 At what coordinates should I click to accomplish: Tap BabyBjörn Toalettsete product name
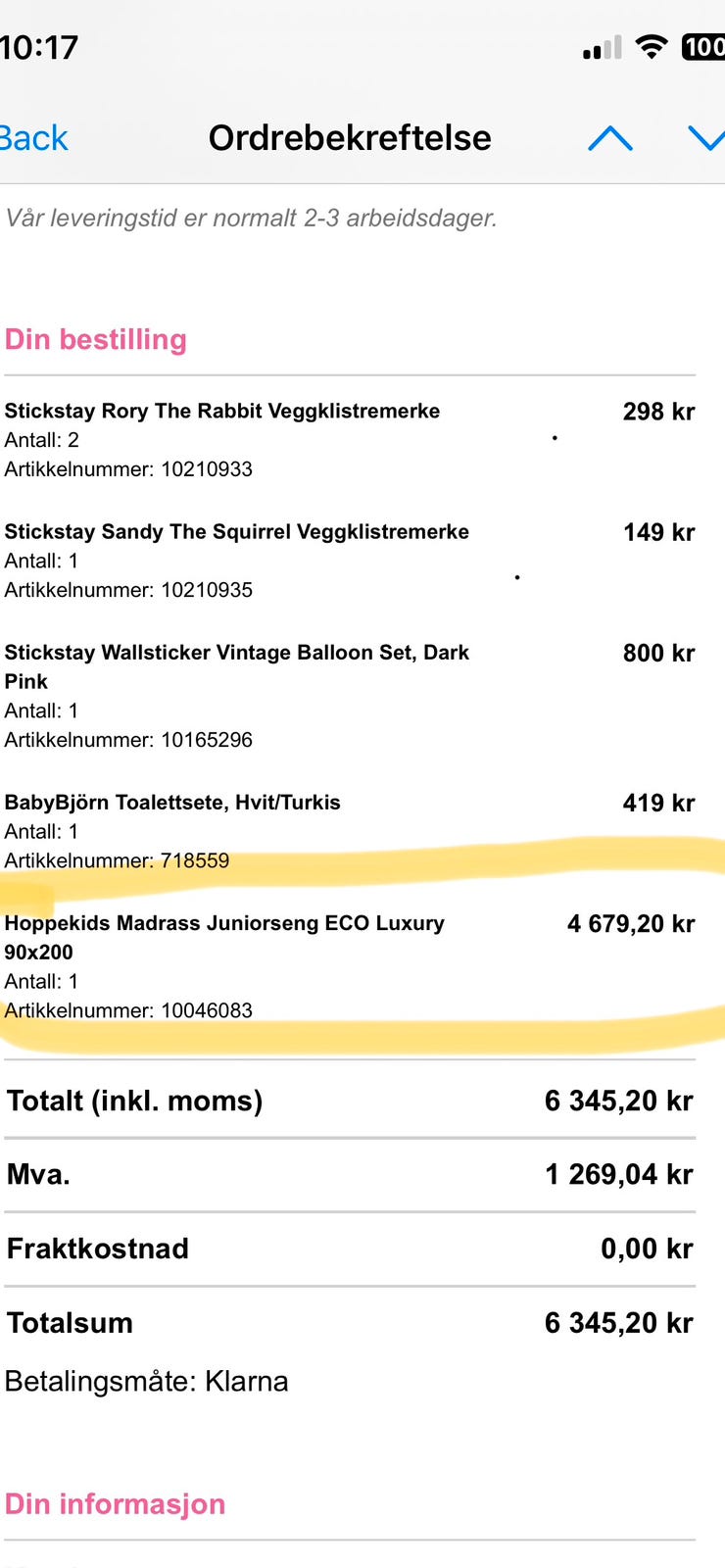tap(172, 802)
